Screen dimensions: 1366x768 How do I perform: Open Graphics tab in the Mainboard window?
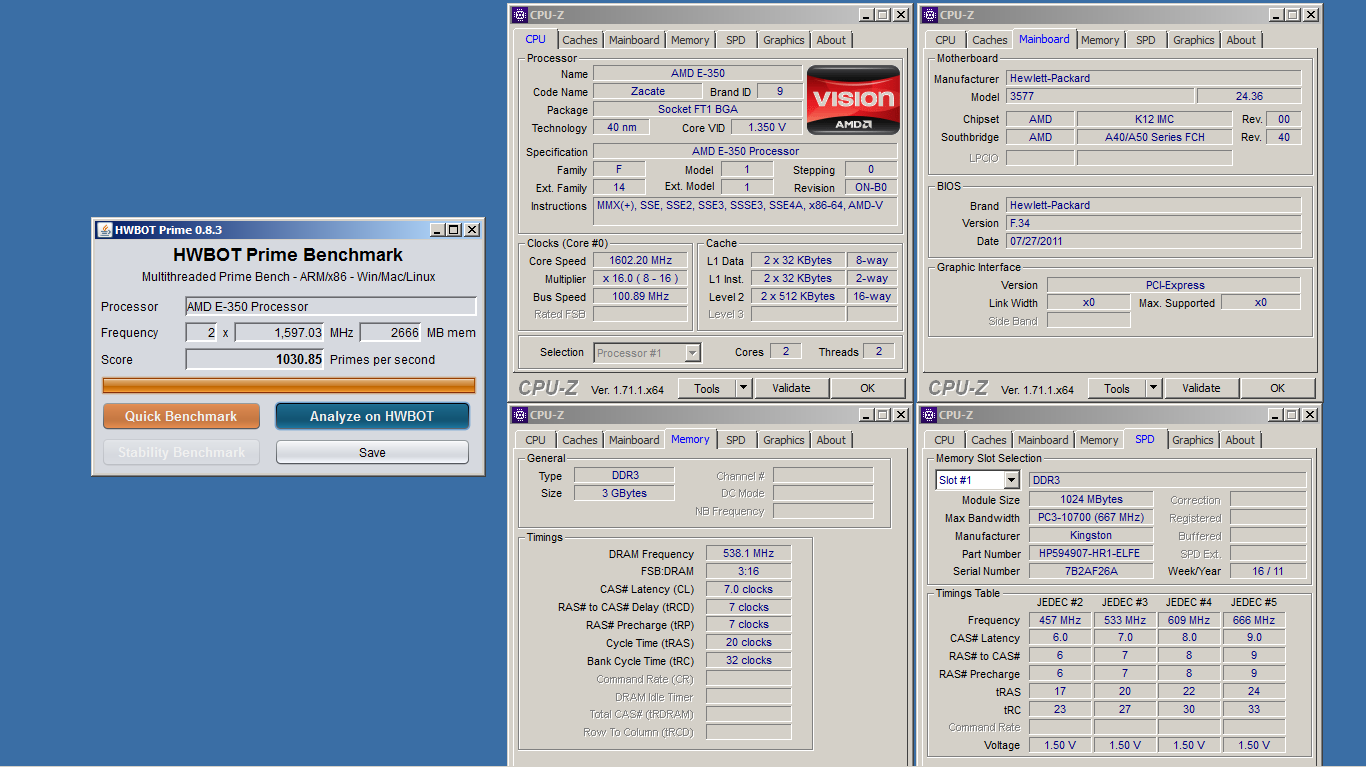pos(1193,40)
